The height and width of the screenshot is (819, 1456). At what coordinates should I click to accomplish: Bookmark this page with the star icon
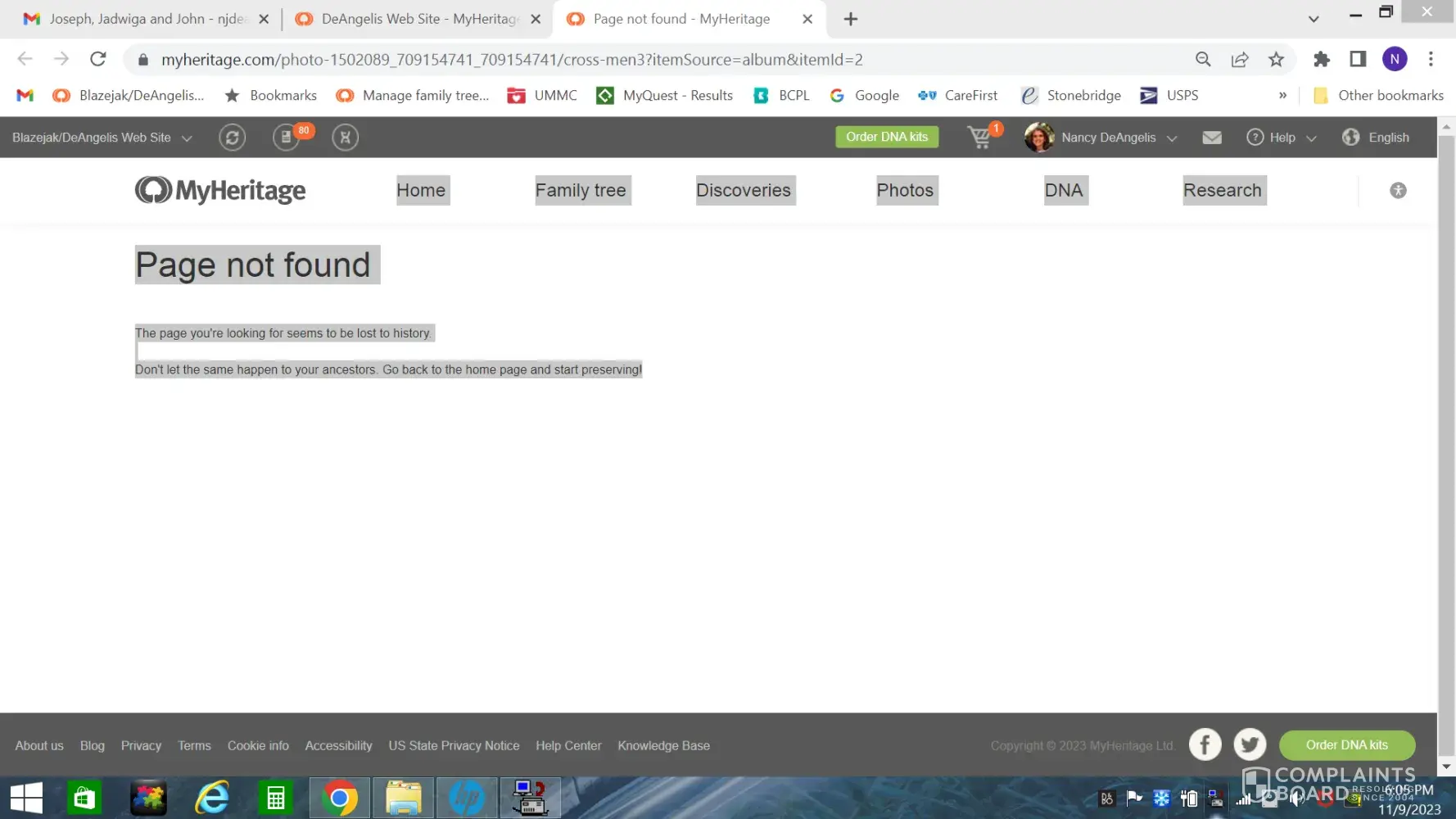point(1276,59)
